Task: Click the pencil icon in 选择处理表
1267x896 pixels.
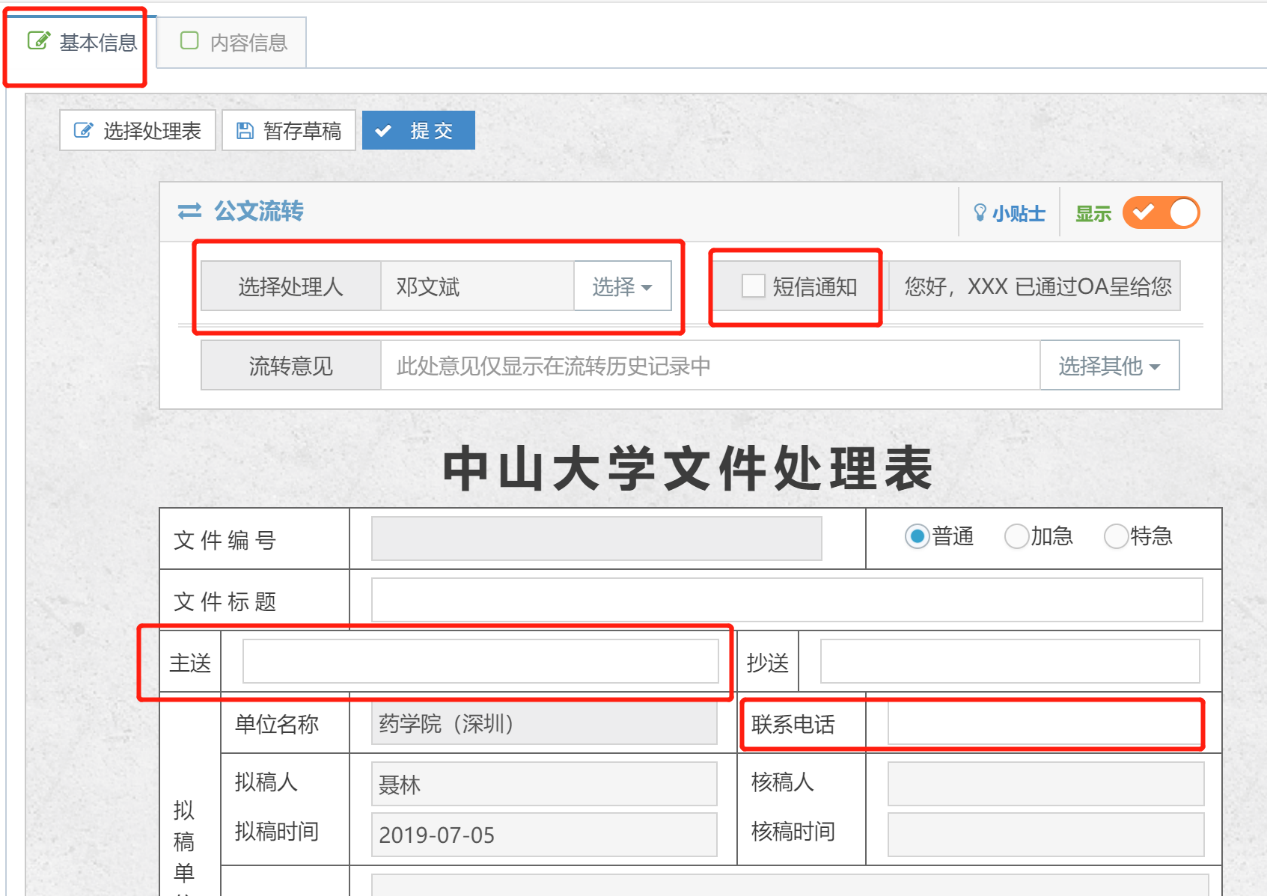Action: pyautogui.click(x=84, y=131)
